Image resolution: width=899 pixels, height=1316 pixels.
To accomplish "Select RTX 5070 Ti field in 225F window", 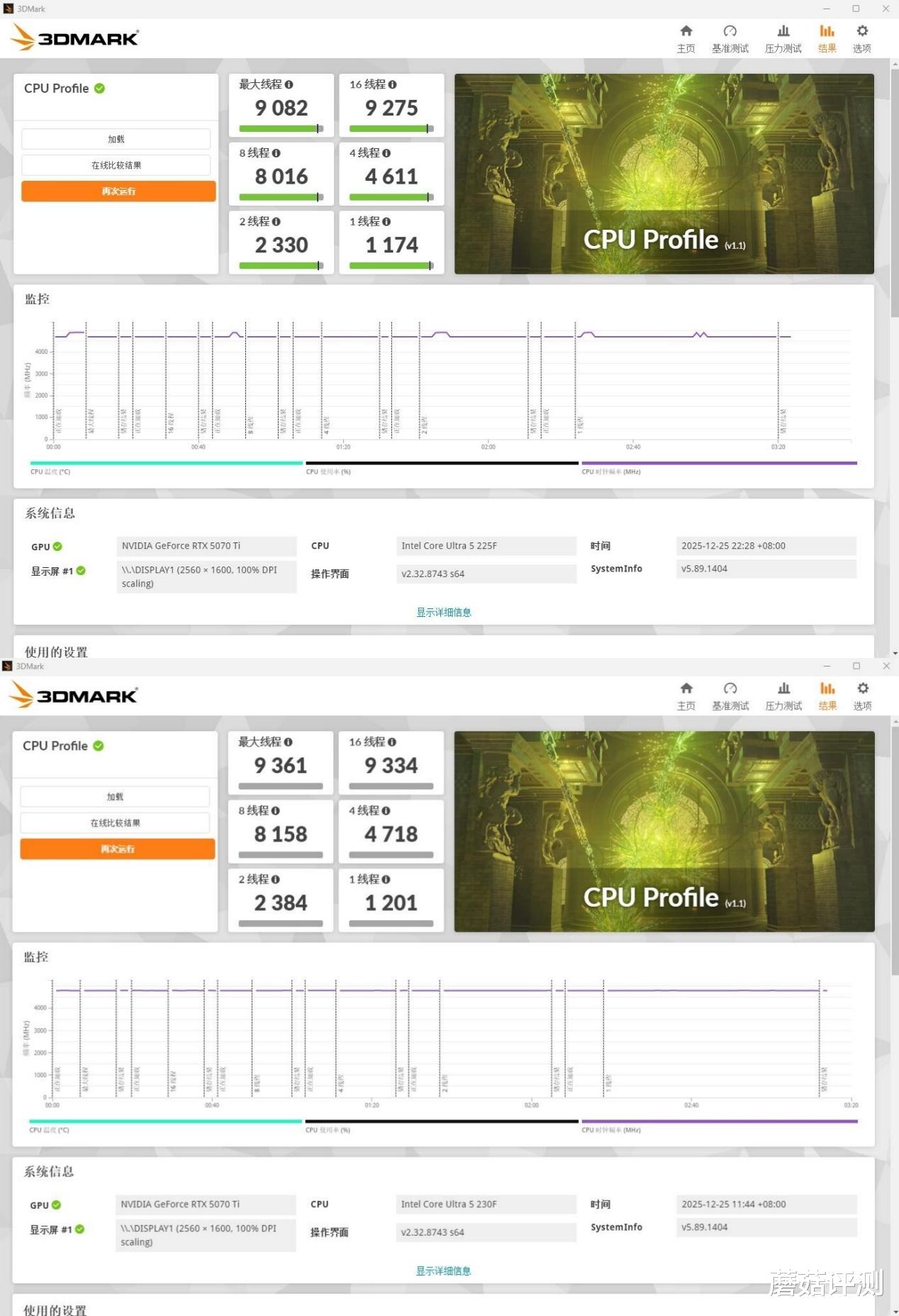I will pos(206,546).
